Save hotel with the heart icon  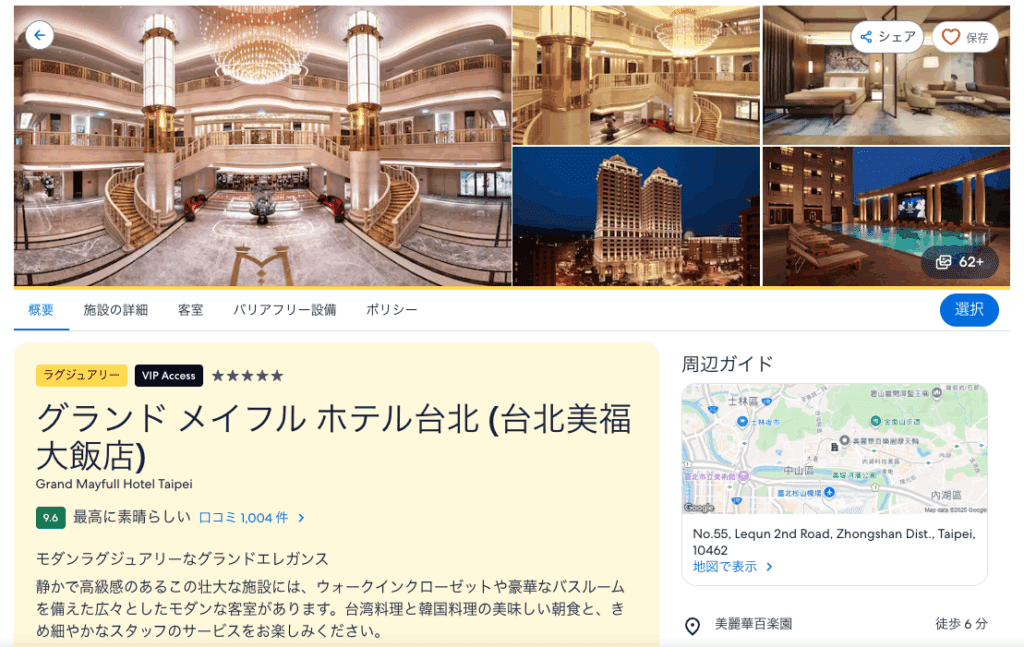[950, 37]
